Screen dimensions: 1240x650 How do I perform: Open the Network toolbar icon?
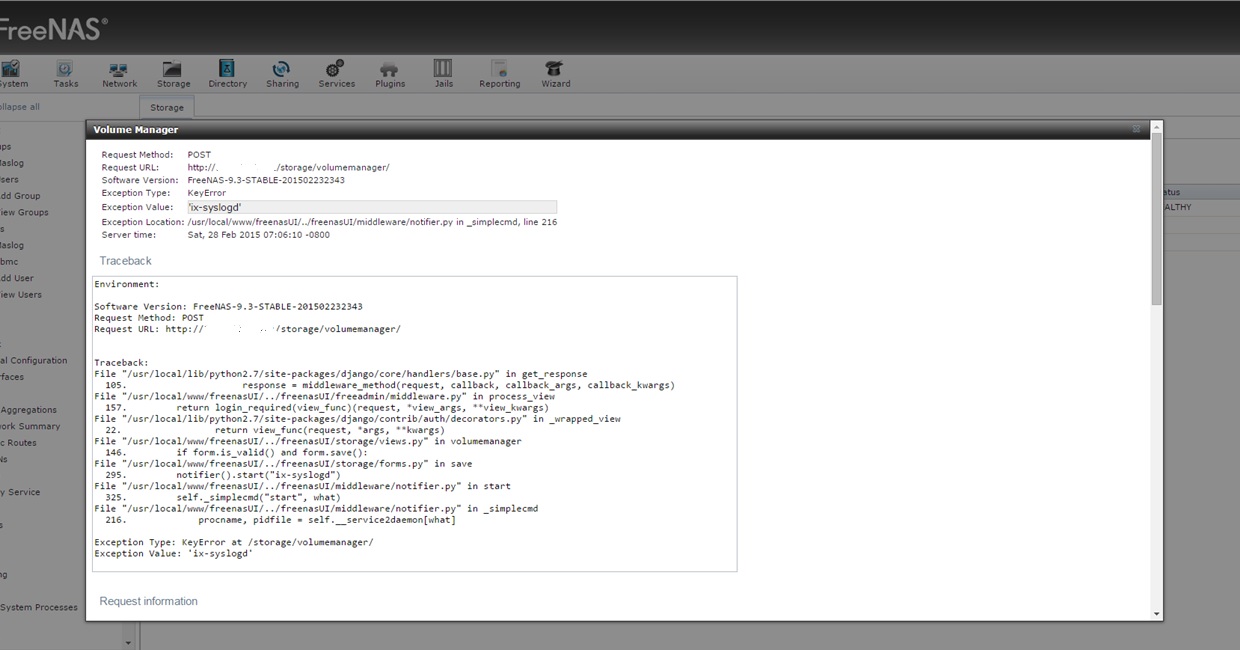119,74
